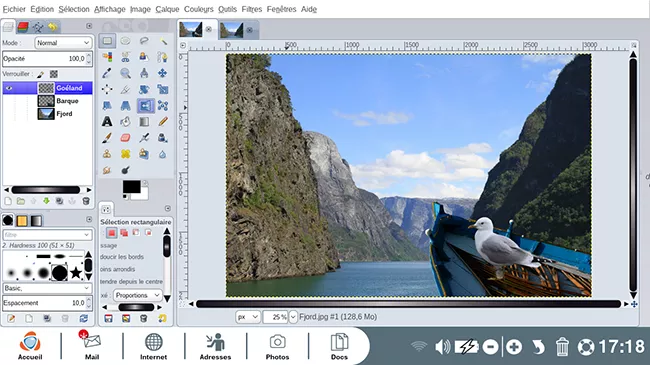
Task: Select the Text tool in toolbox
Action: [x=107, y=122]
